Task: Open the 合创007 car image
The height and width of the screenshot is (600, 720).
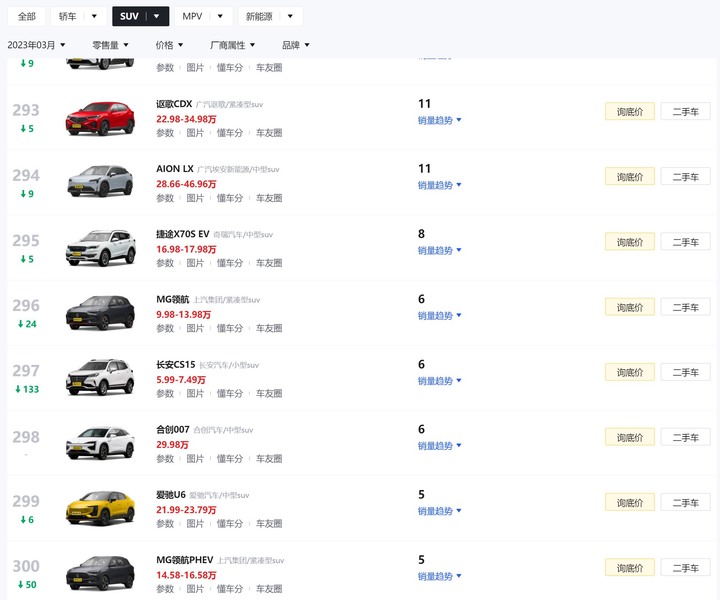Action: coord(100,443)
